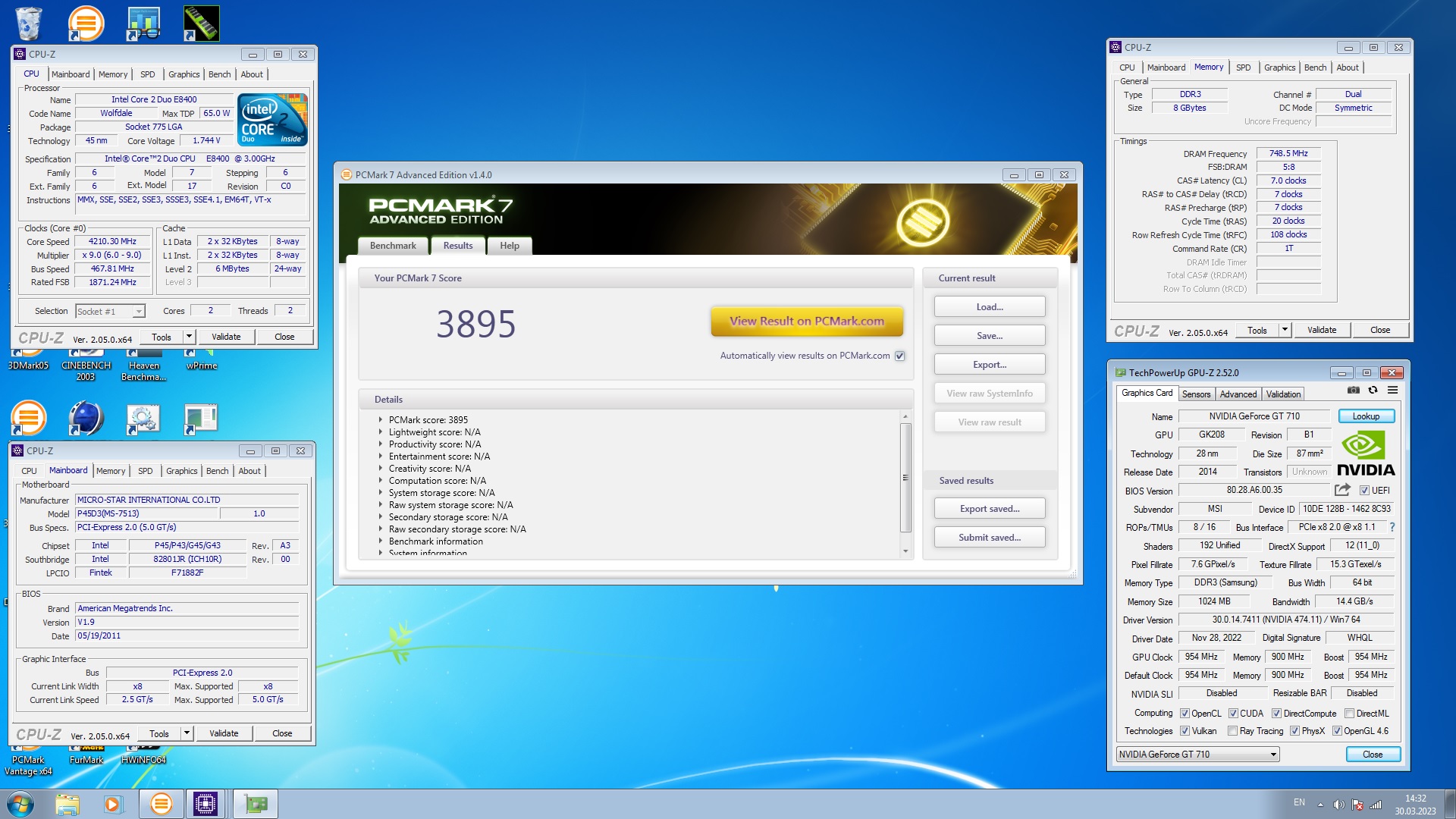Screen dimensions: 1456x819
Task: Click GPU-Z refresh icon
Action: coord(1373,391)
